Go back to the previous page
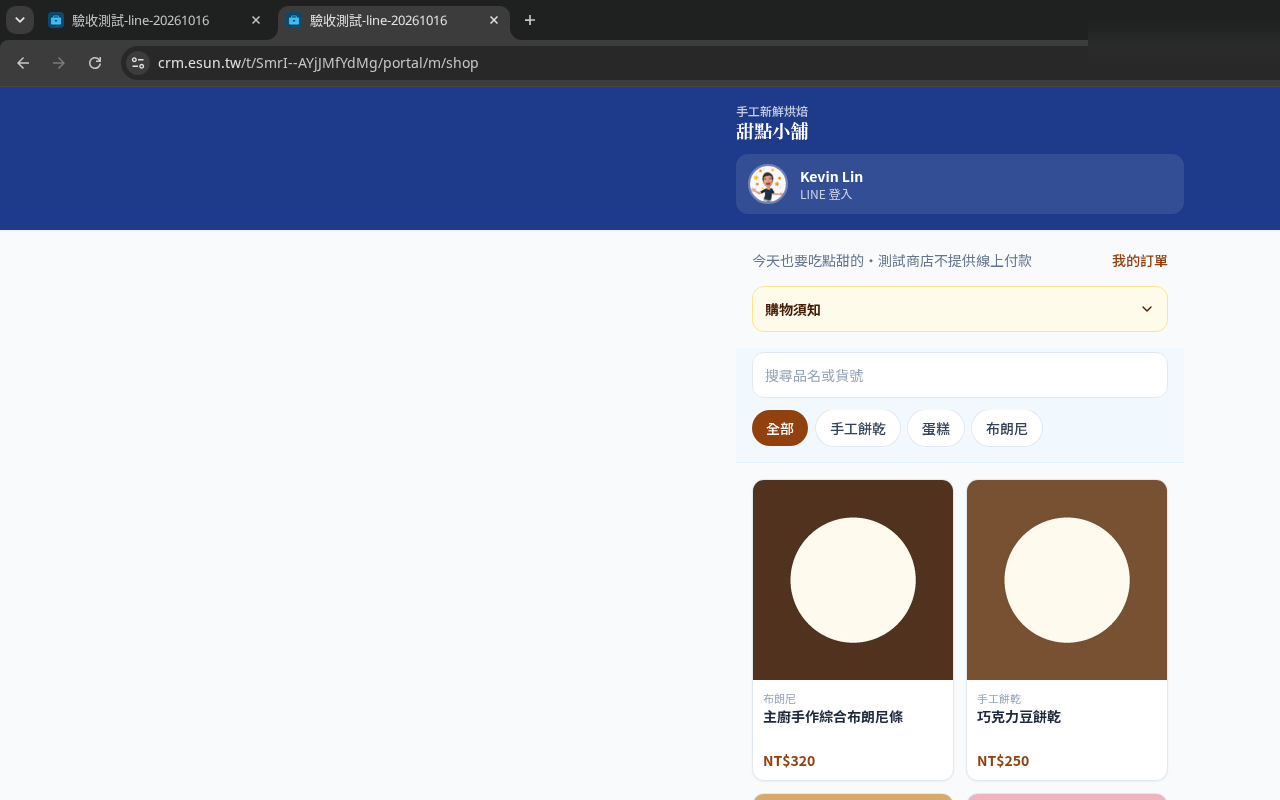 click(23, 63)
